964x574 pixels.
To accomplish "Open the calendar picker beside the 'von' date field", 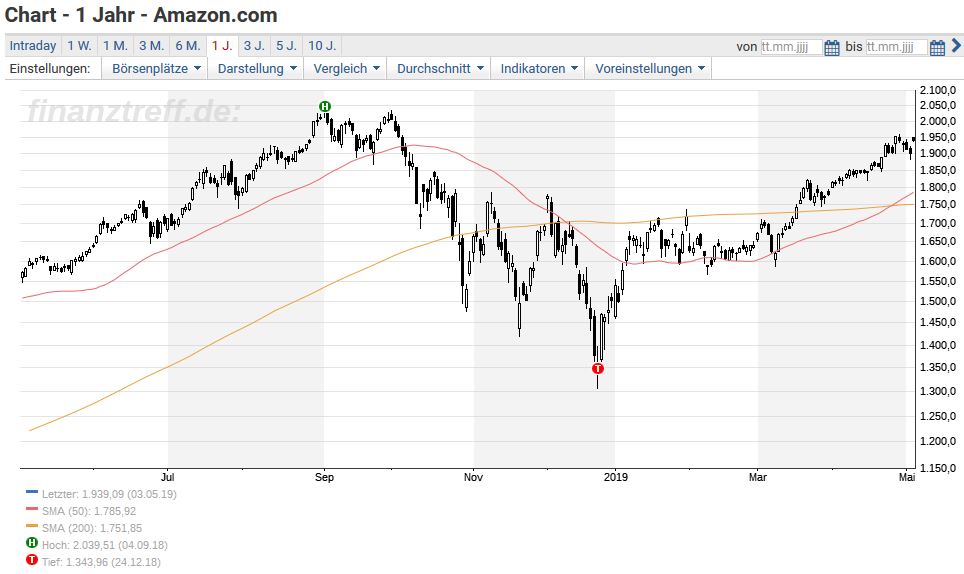I will (832, 47).
